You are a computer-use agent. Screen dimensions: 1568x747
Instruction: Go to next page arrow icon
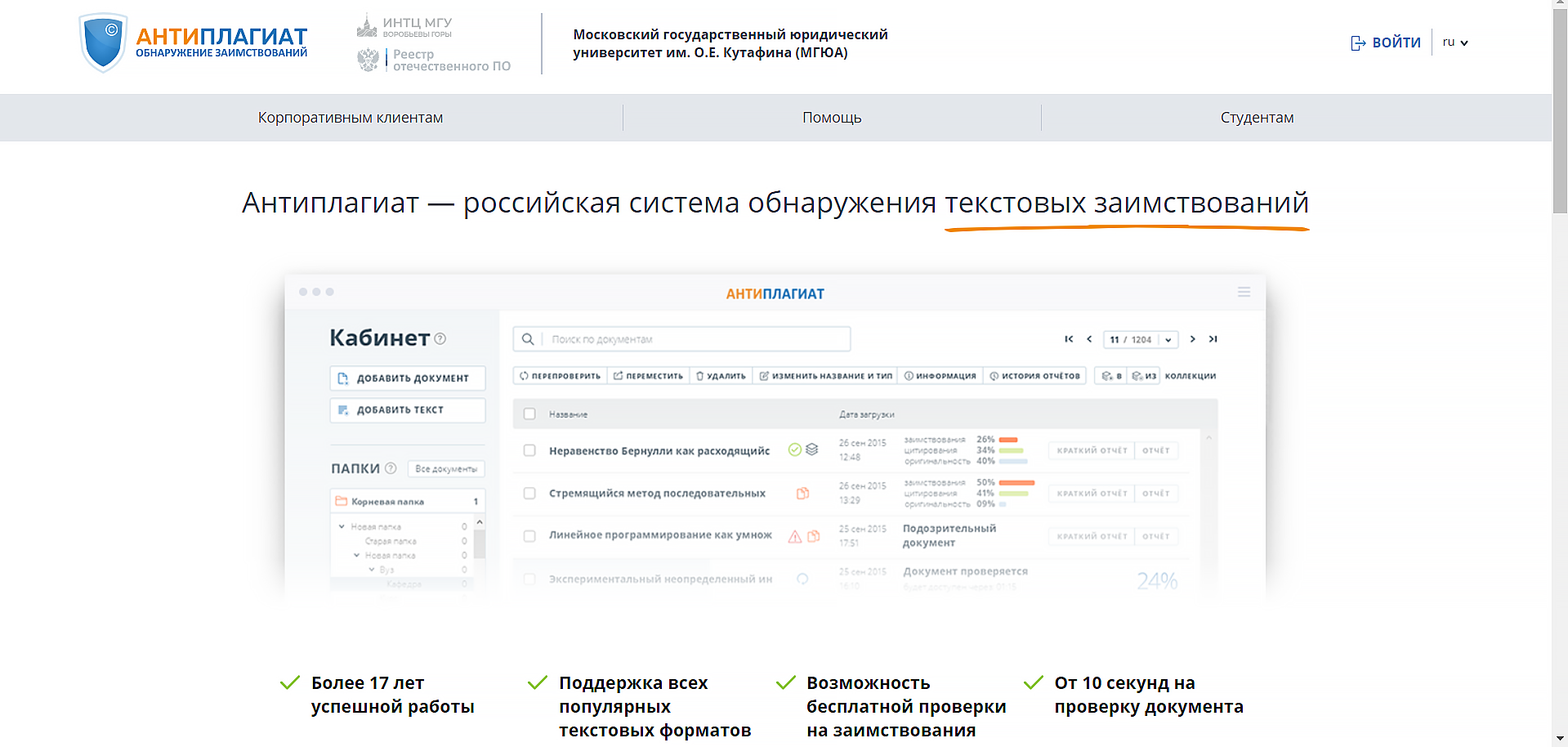(1193, 339)
